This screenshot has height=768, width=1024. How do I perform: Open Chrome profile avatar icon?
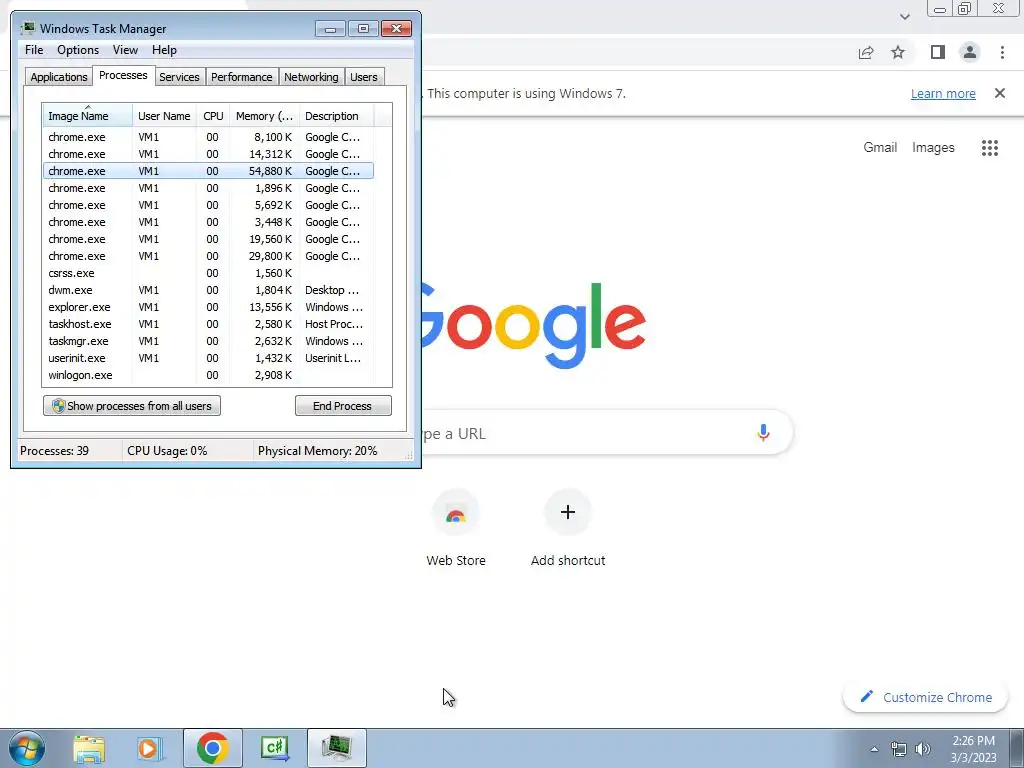[x=970, y=52]
